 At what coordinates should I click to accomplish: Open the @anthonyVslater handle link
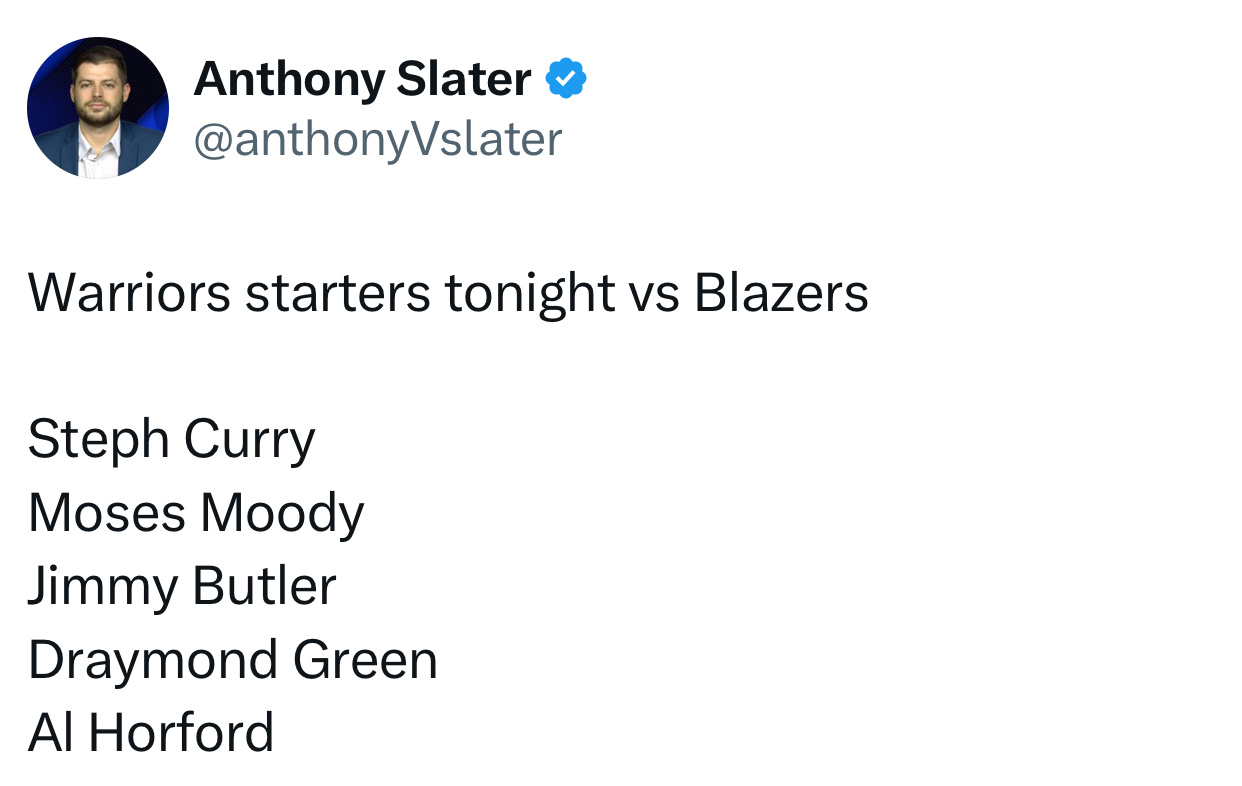click(x=377, y=139)
